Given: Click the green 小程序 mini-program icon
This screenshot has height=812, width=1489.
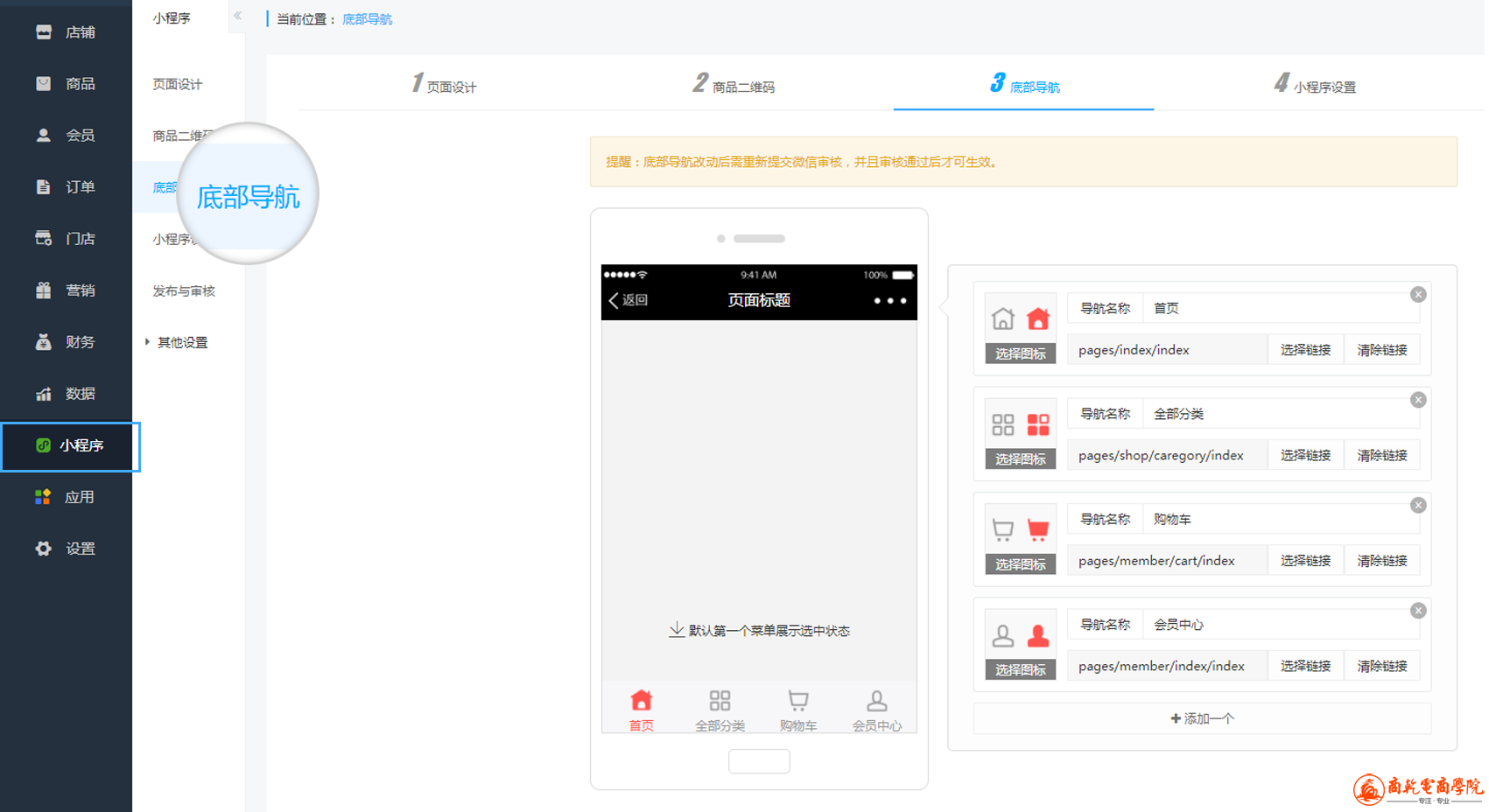Looking at the screenshot, I should click(43, 445).
